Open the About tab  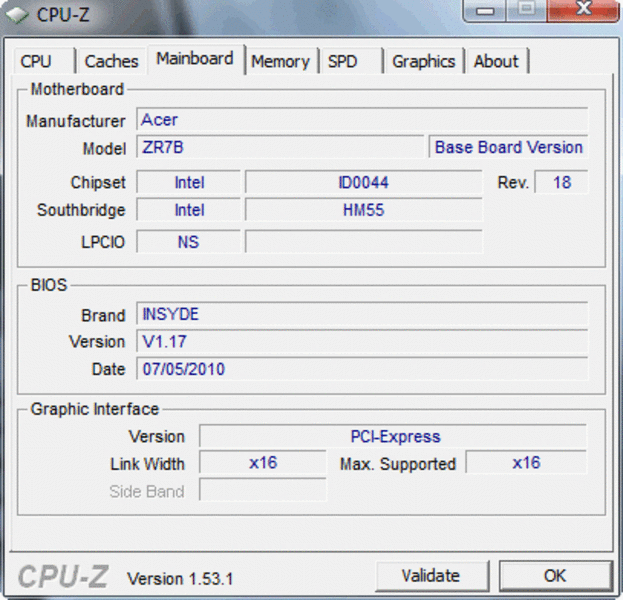tap(497, 61)
